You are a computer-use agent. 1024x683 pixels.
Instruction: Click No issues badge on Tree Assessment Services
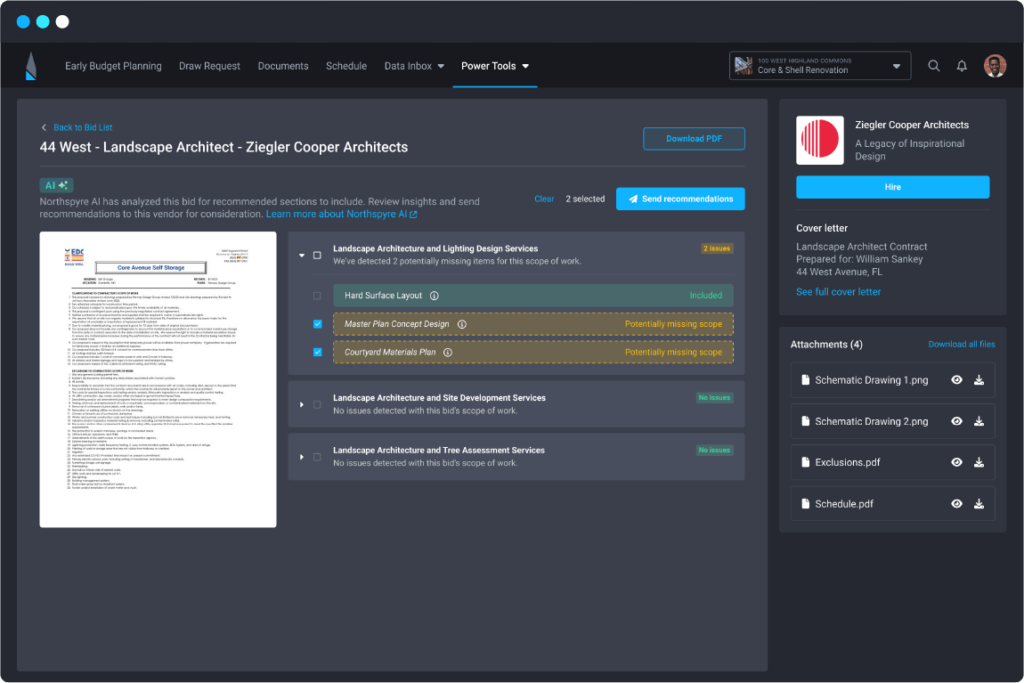(714, 451)
